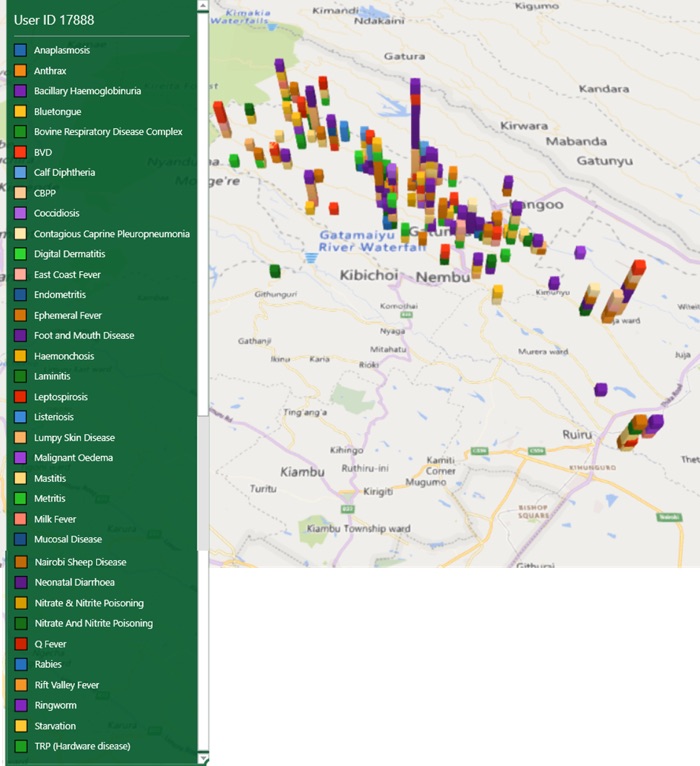Screen dimensions: 700x766
Task: Click the waterfall icon below Gatamaiyu label
Action: (311, 257)
